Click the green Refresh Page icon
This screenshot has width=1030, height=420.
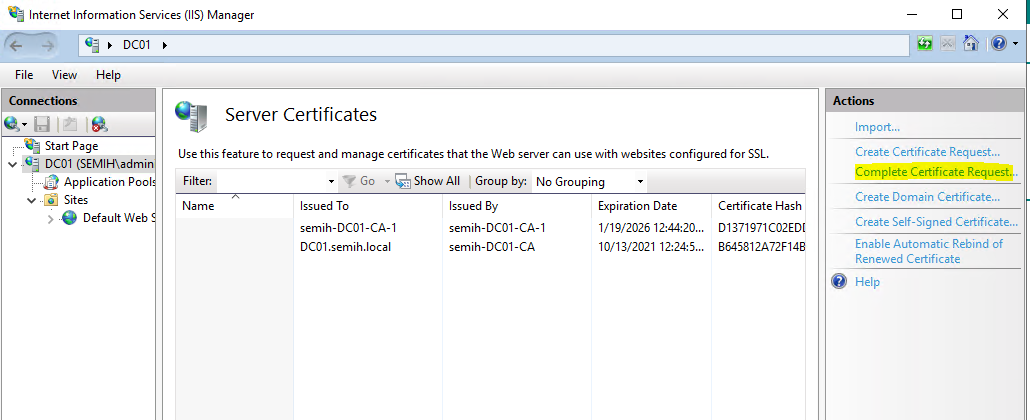pyautogui.click(x=925, y=44)
